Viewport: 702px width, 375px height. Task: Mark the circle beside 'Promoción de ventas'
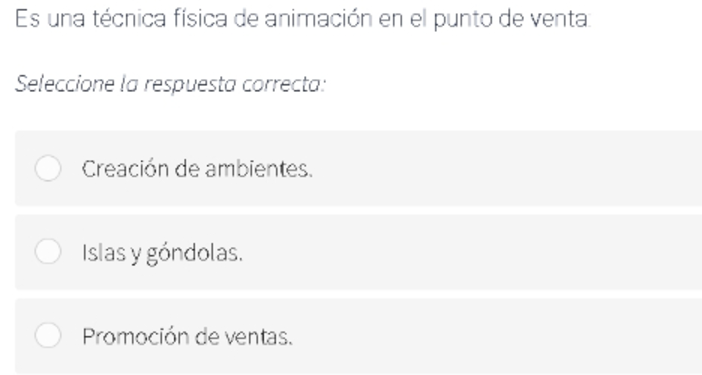click(48, 335)
